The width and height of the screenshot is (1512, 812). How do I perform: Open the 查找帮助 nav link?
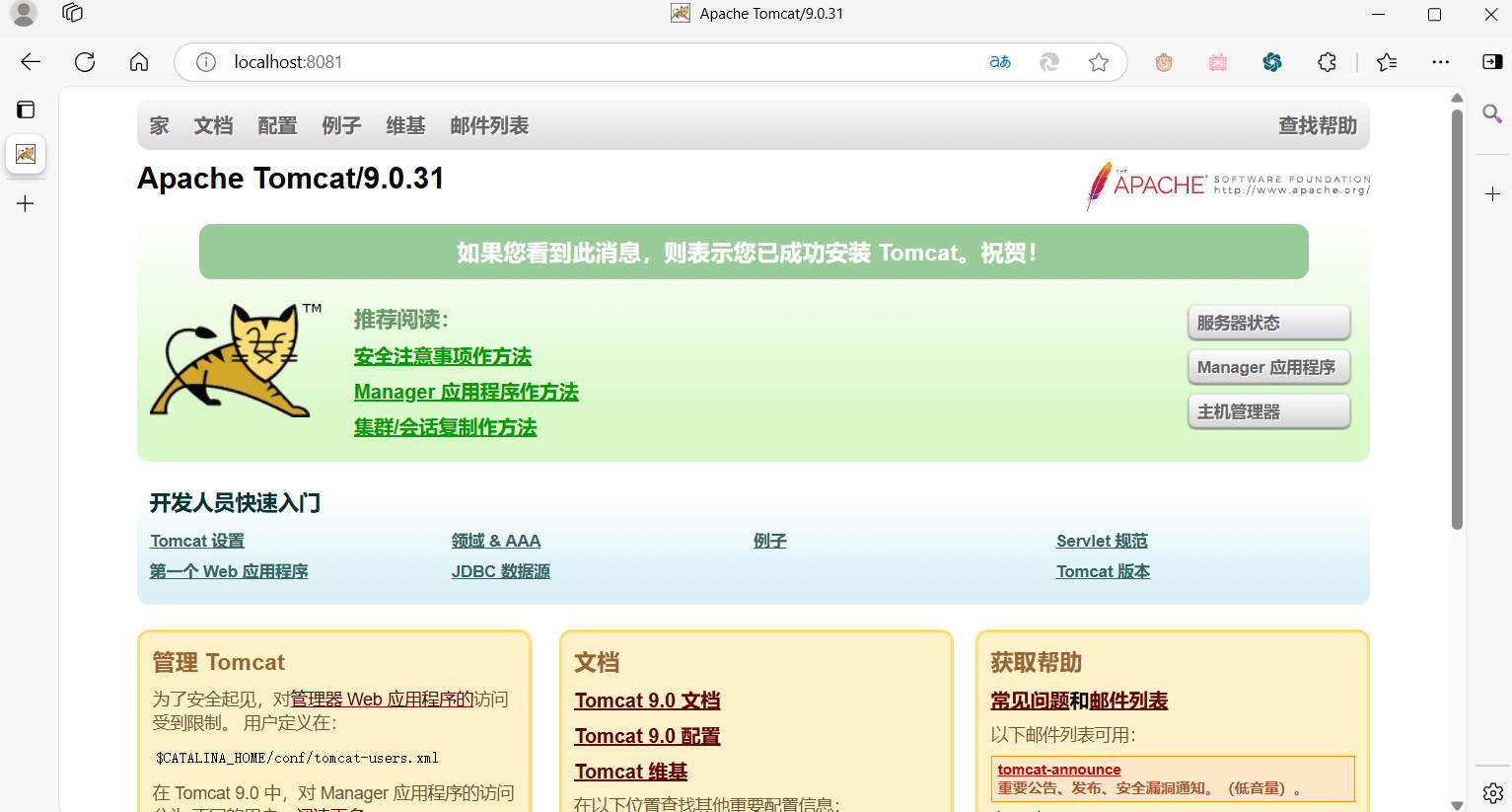click(1318, 125)
